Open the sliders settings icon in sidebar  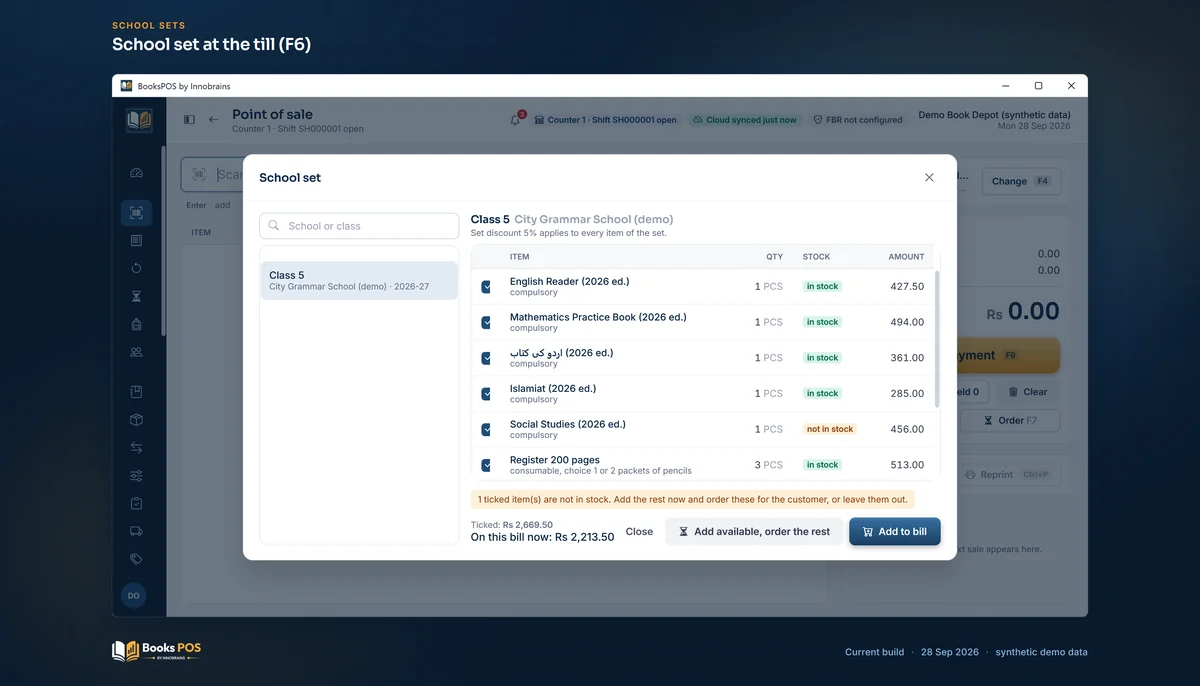click(136, 475)
